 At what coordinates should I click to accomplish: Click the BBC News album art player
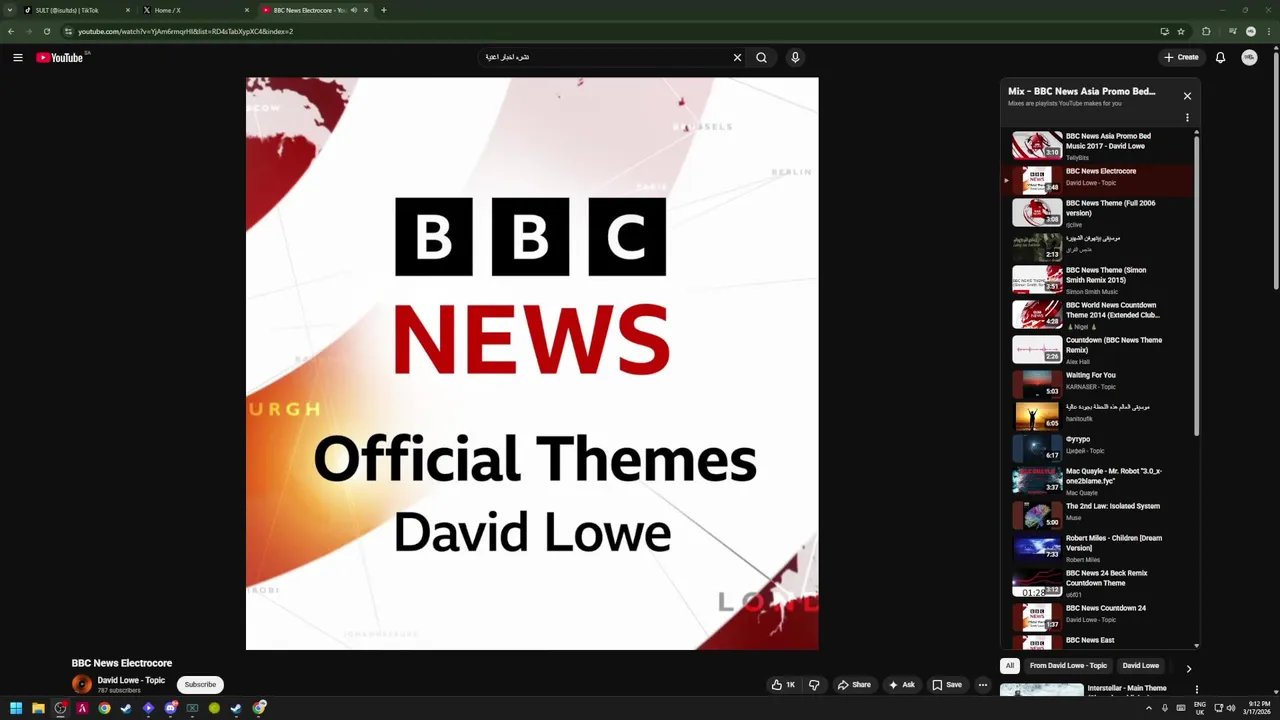pyautogui.click(x=532, y=364)
